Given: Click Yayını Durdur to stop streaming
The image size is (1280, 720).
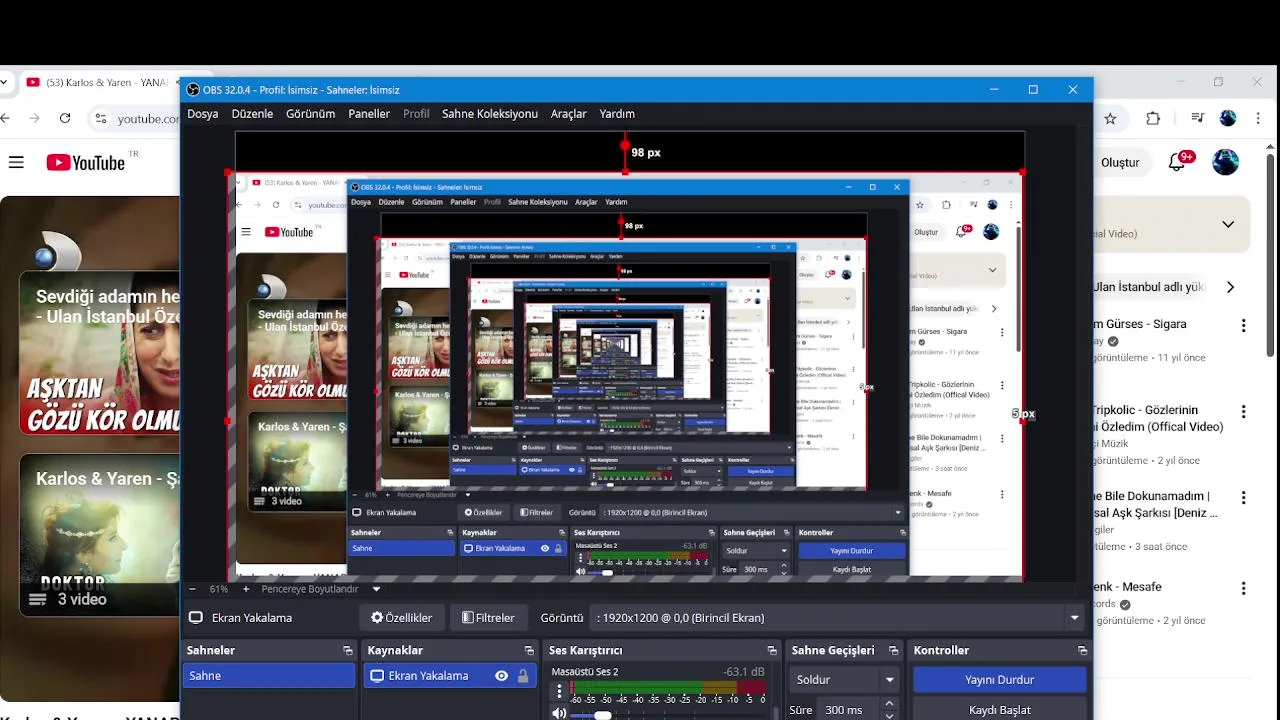Looking at the screenshot, I should (x=999, y=680).
